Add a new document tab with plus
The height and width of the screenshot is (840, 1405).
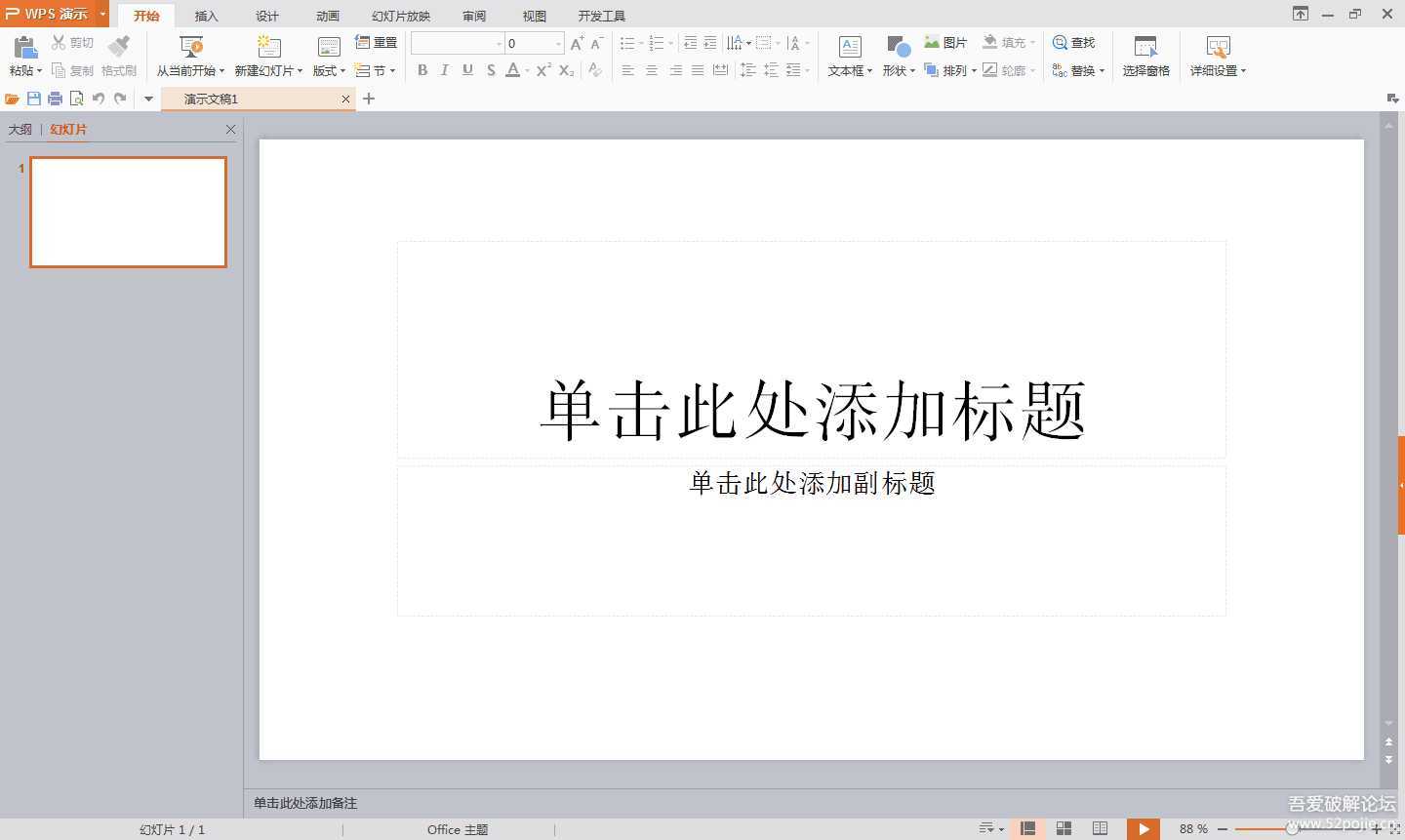coord(369,99)
